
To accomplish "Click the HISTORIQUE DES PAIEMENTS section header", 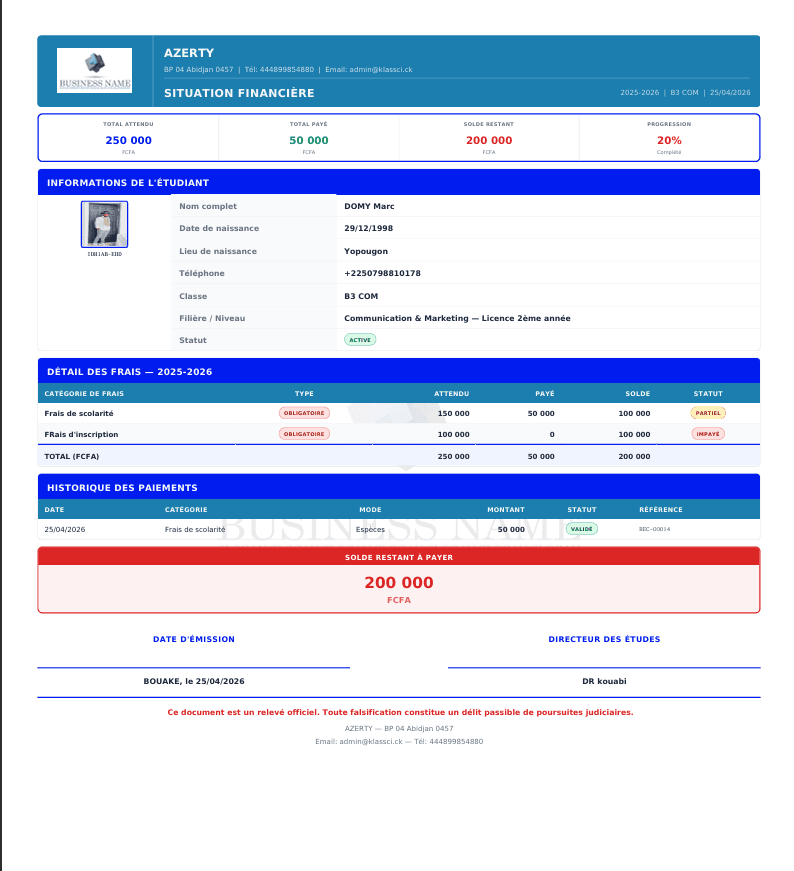I will click(x=399, y=487).
